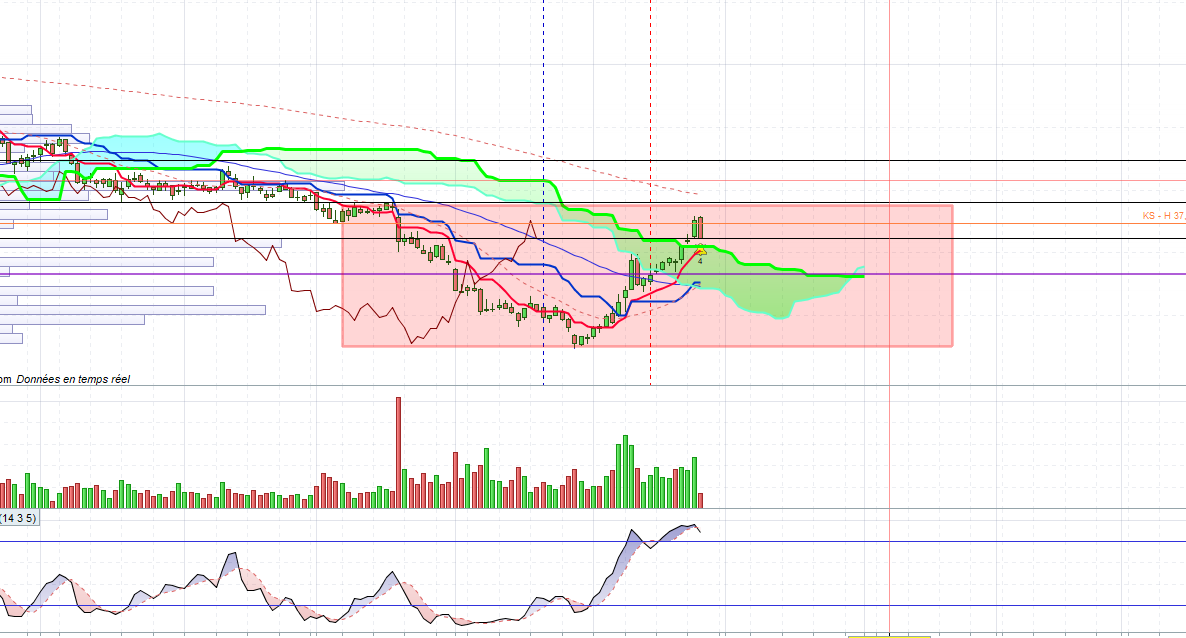This screenshot has width=1186, height=638.
Task: Click the tallest green volume bar
Action: pyautogui.click(x=626, y=471)
